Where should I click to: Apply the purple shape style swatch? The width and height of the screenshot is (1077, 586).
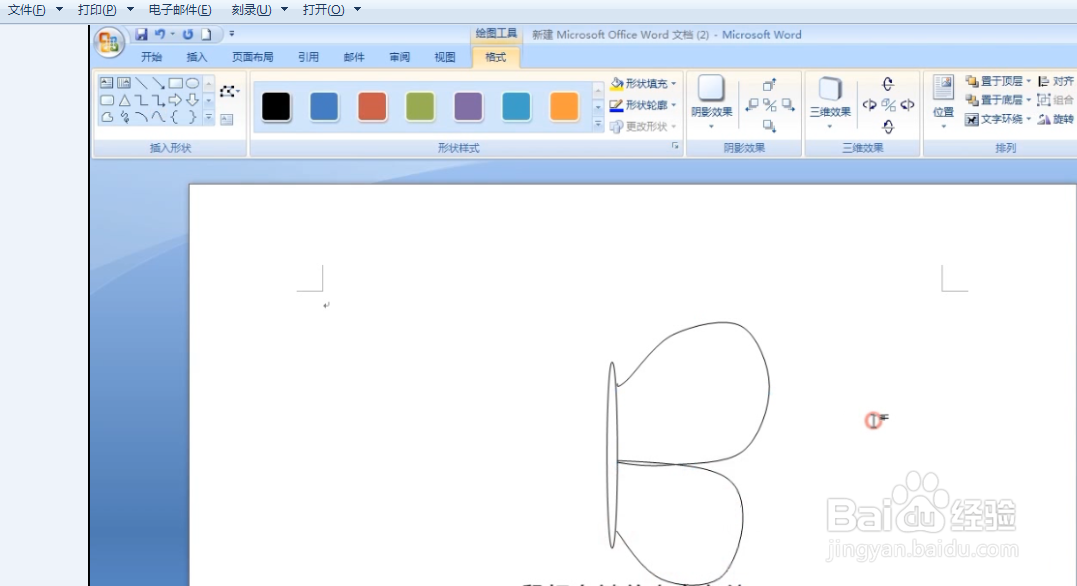point(468,106)
